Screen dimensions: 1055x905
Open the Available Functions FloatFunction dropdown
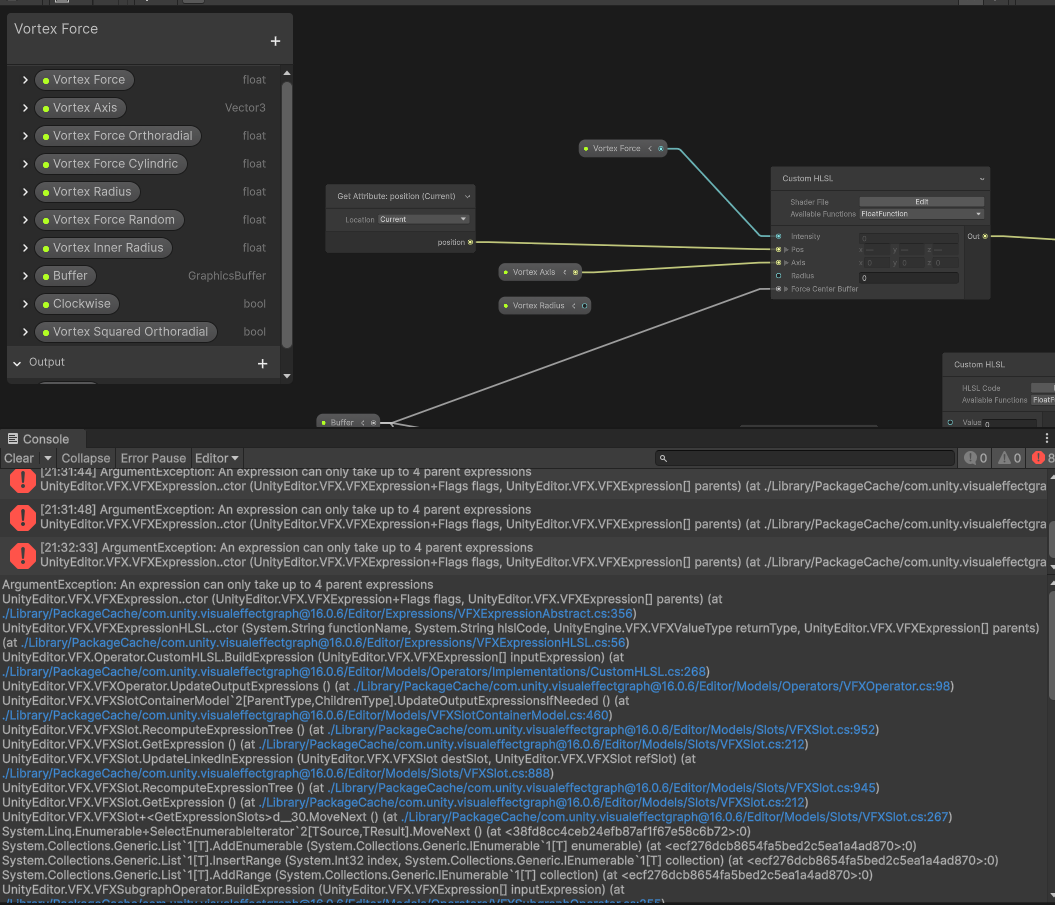pyautogui.click(x=921, y=214)
